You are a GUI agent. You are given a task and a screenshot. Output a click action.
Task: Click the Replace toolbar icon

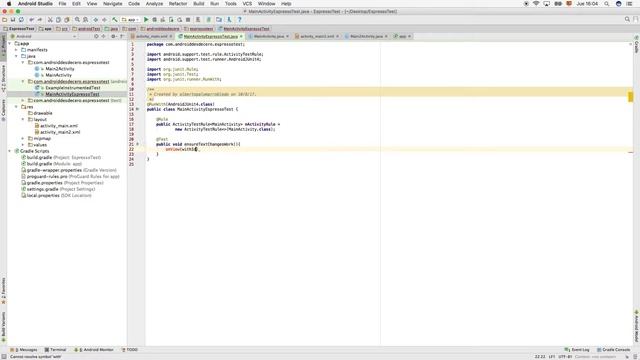(x=85, y=20)
